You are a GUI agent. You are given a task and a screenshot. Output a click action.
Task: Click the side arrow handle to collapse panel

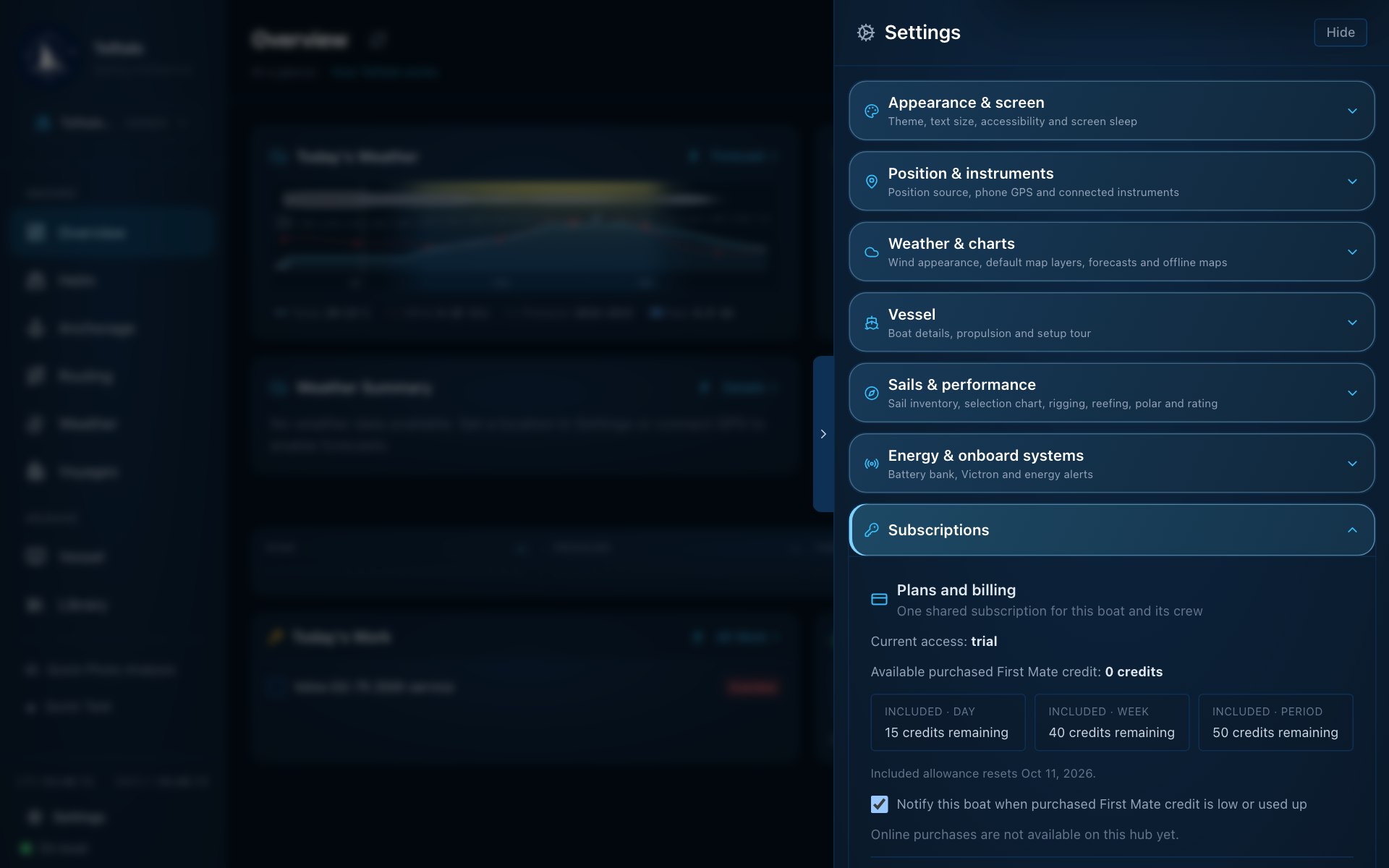point(823,434)
